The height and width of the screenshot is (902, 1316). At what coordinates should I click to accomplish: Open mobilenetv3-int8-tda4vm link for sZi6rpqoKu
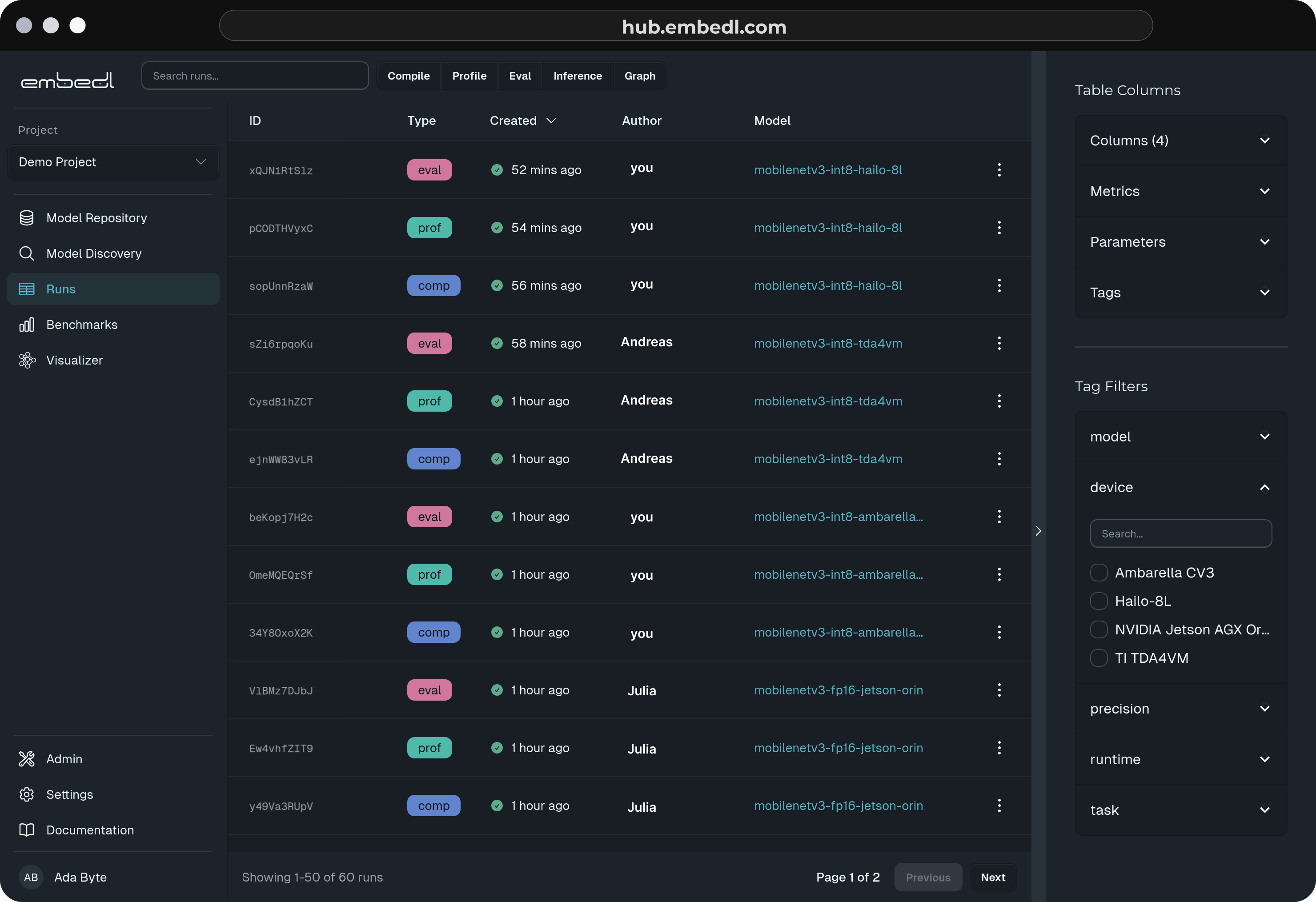[x=828, y=343]
